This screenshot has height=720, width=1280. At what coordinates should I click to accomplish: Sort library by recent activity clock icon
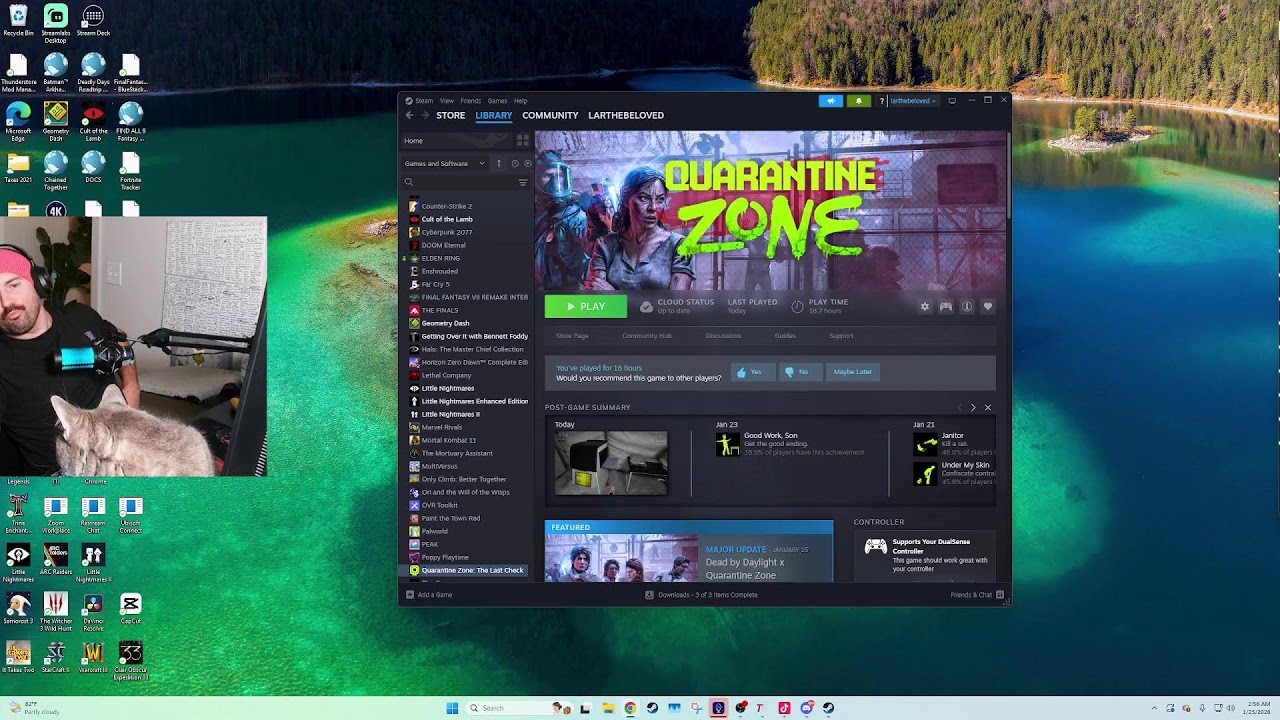(x=515, y=163)
